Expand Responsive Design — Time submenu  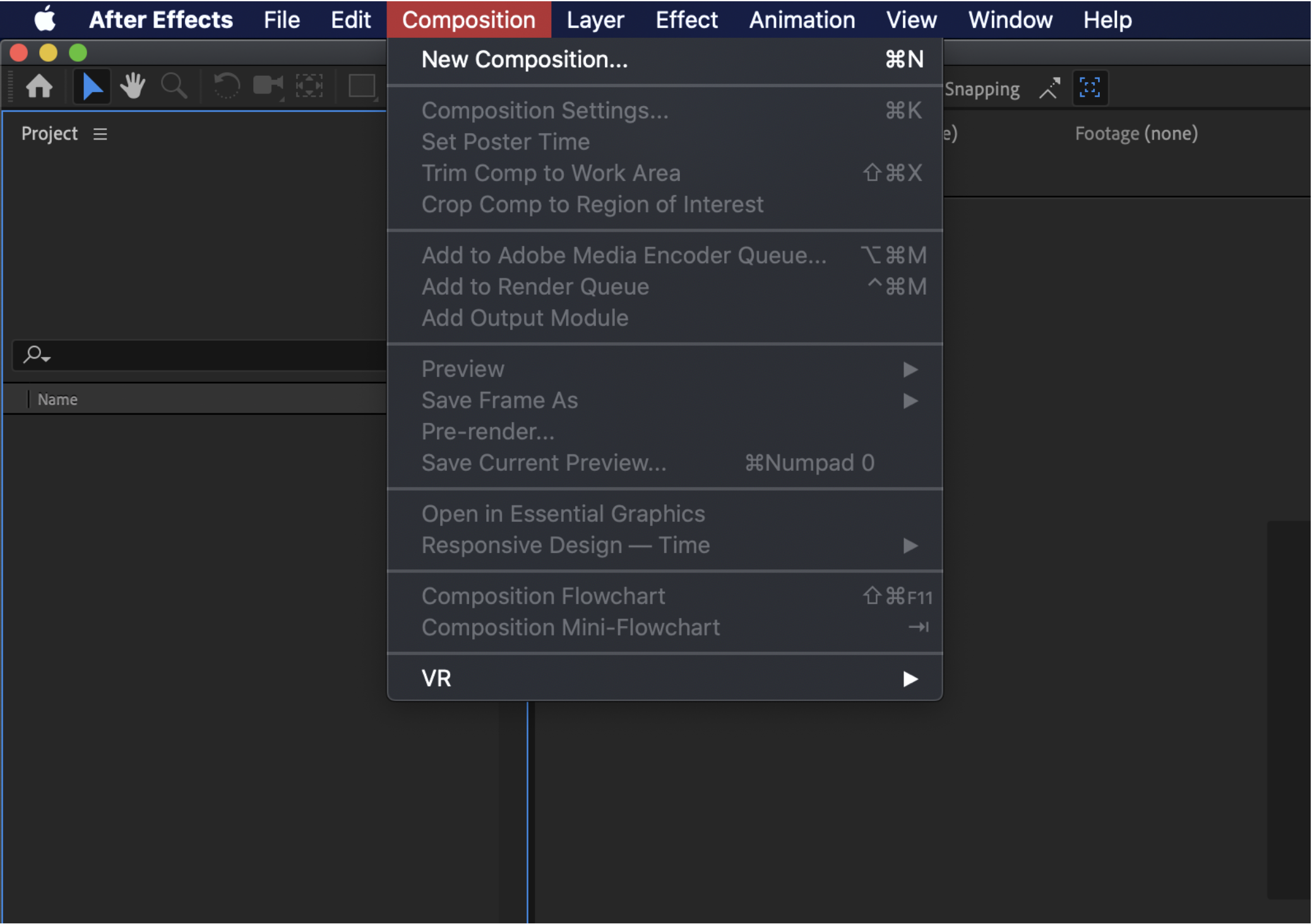click(x=665, y=545)
